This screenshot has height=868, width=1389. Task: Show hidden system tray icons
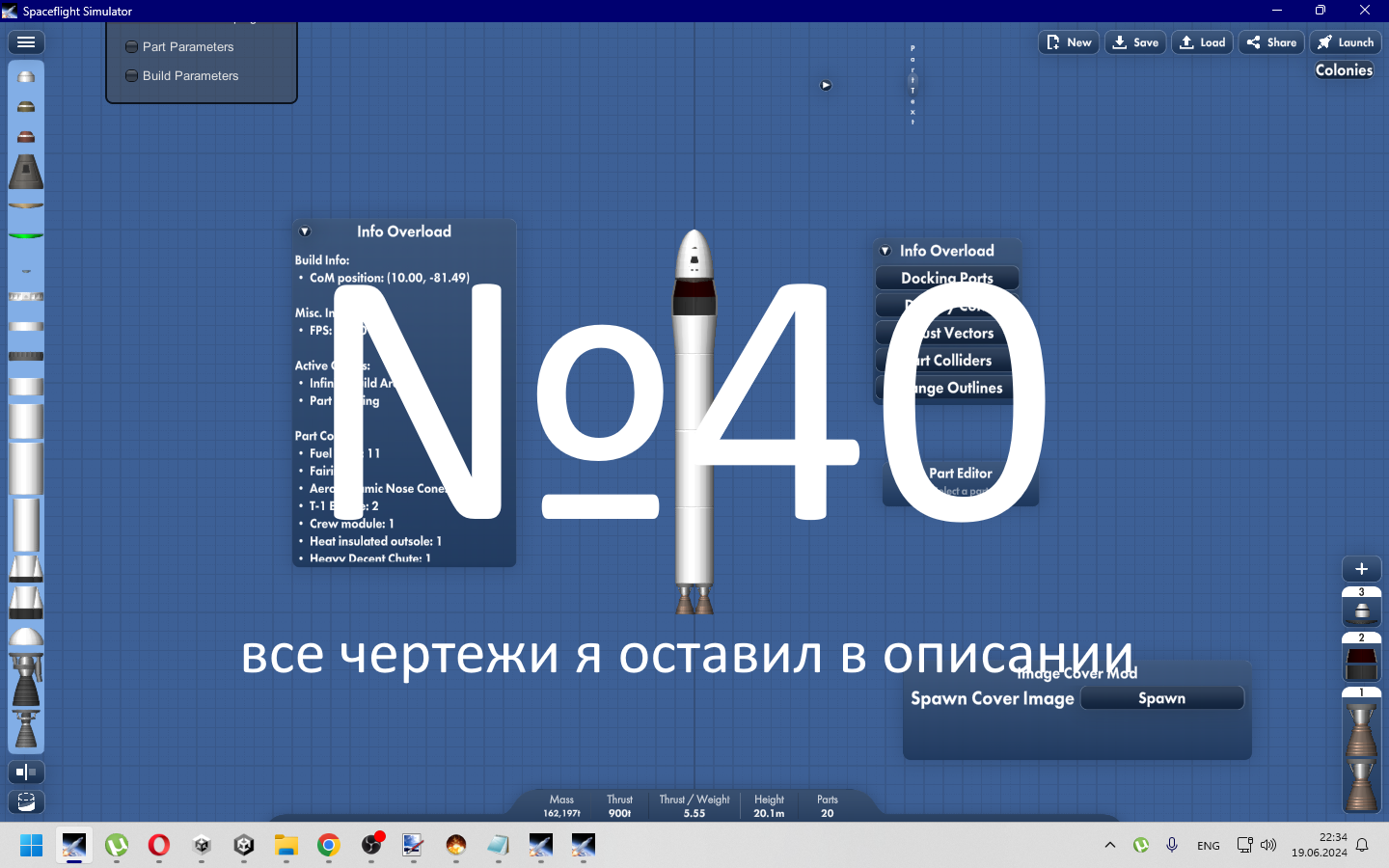point(1110,846)
